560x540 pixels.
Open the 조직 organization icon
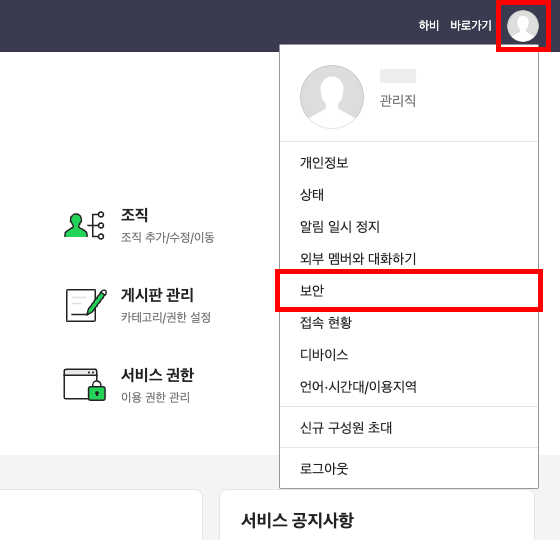pyautogui.click(x=84, y=225)
